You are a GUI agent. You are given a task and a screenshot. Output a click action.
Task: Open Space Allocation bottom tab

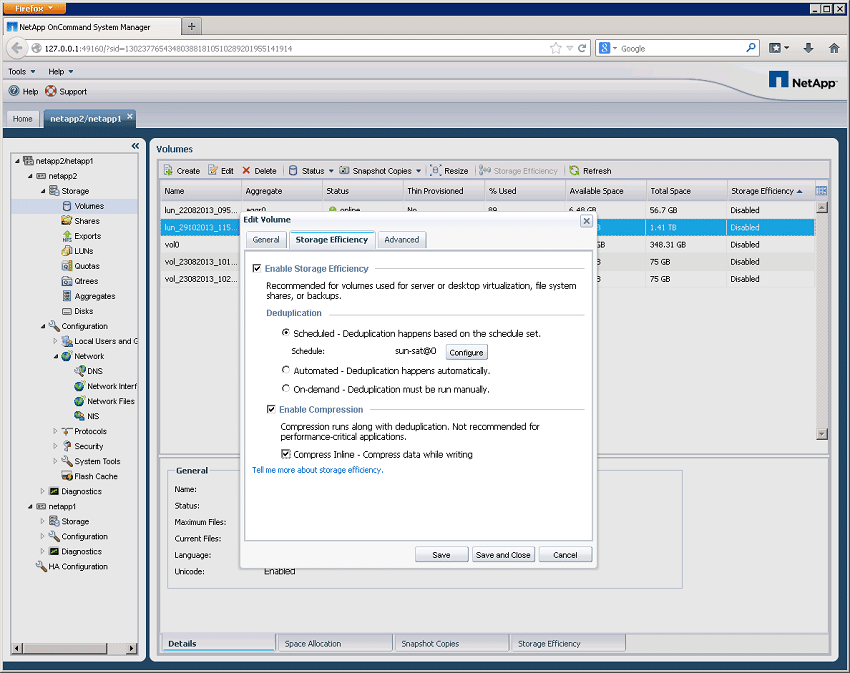(x=334, y=644)
